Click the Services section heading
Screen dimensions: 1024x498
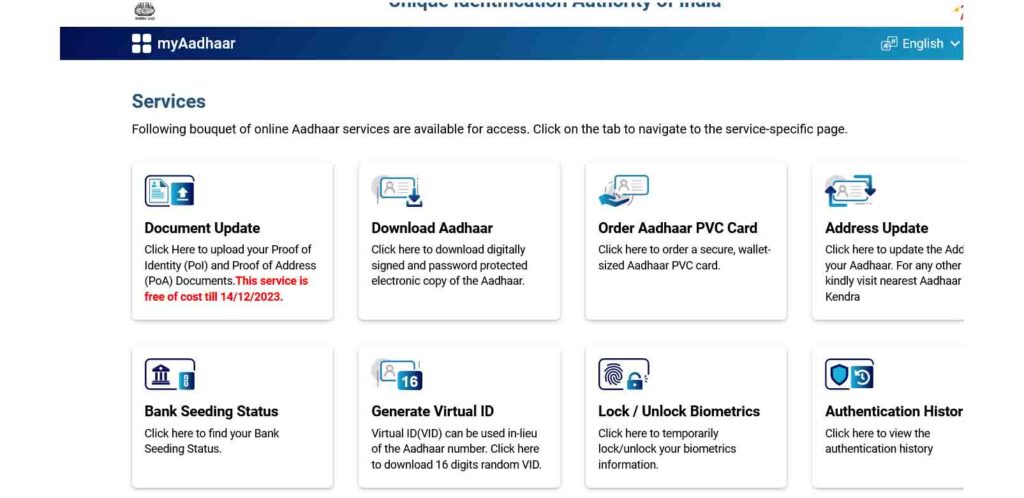point(168,101)
